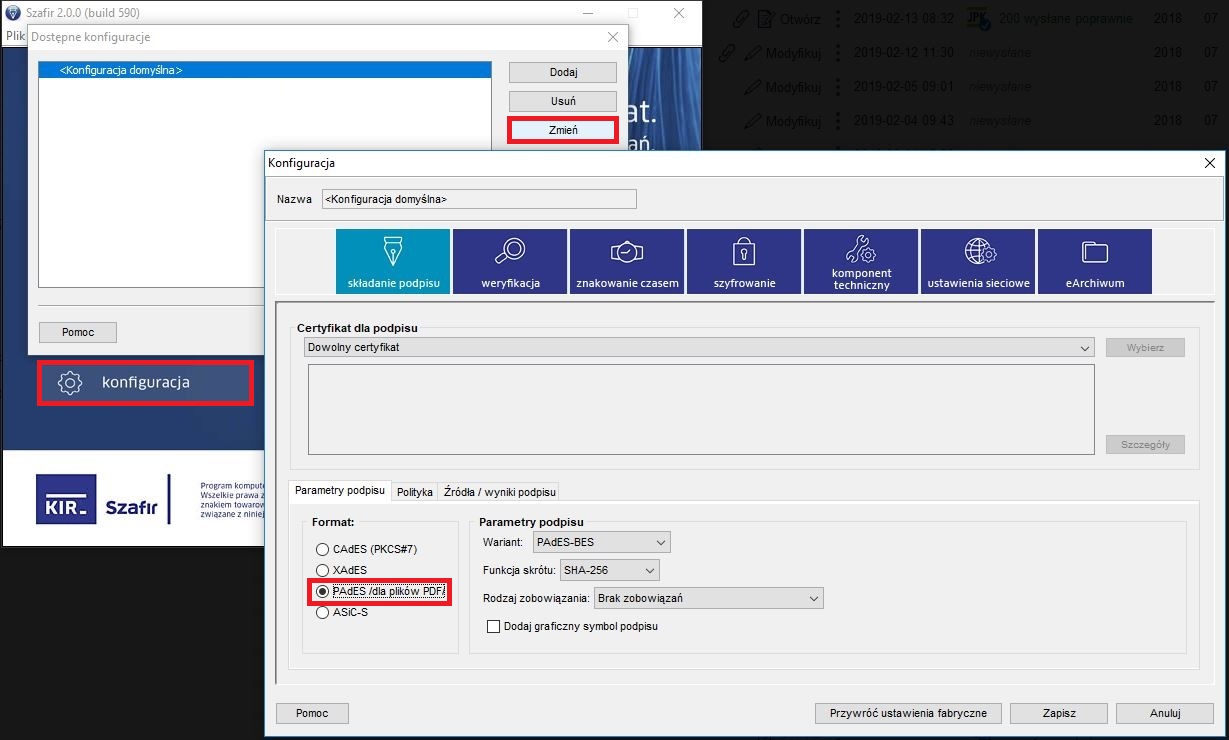Close the Konfiguracja dialog
The height and width of the screenshot is (740, 1229).
tap(1210, 162)
